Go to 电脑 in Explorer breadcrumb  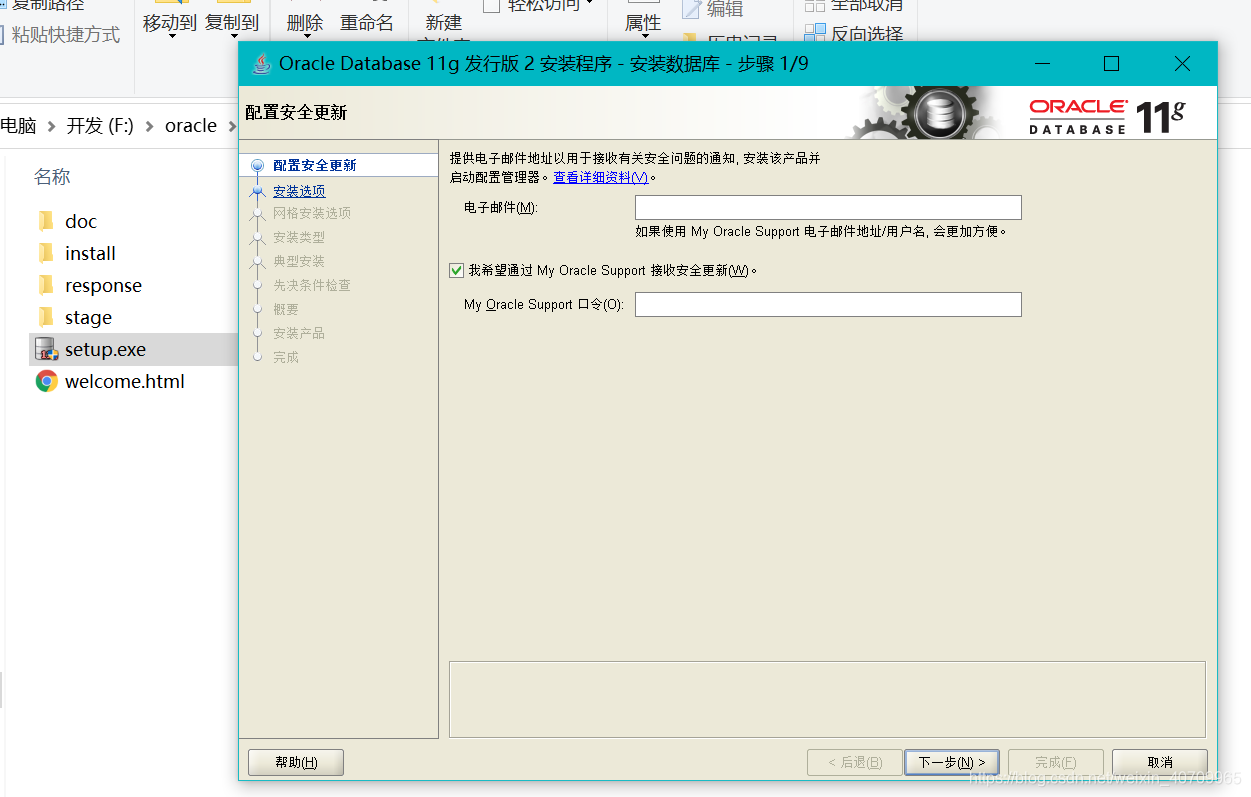coord(18,126)
